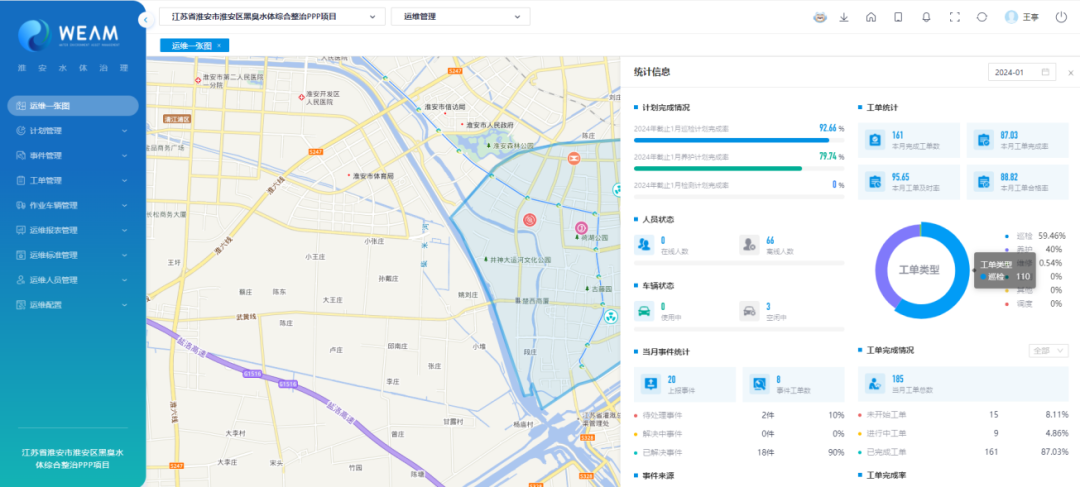
Task: Open the 2024-01 month picker field
Action: [1020, 72]
